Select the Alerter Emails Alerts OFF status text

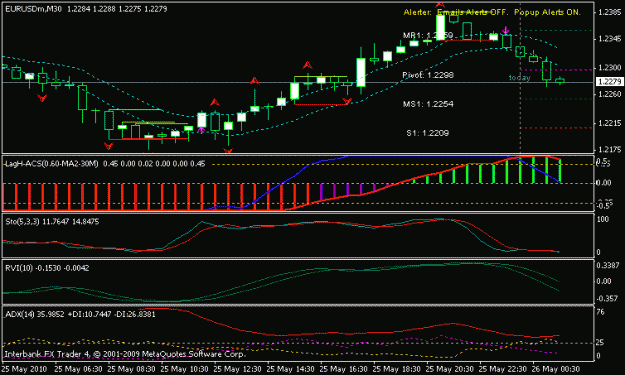click(456, 12)
